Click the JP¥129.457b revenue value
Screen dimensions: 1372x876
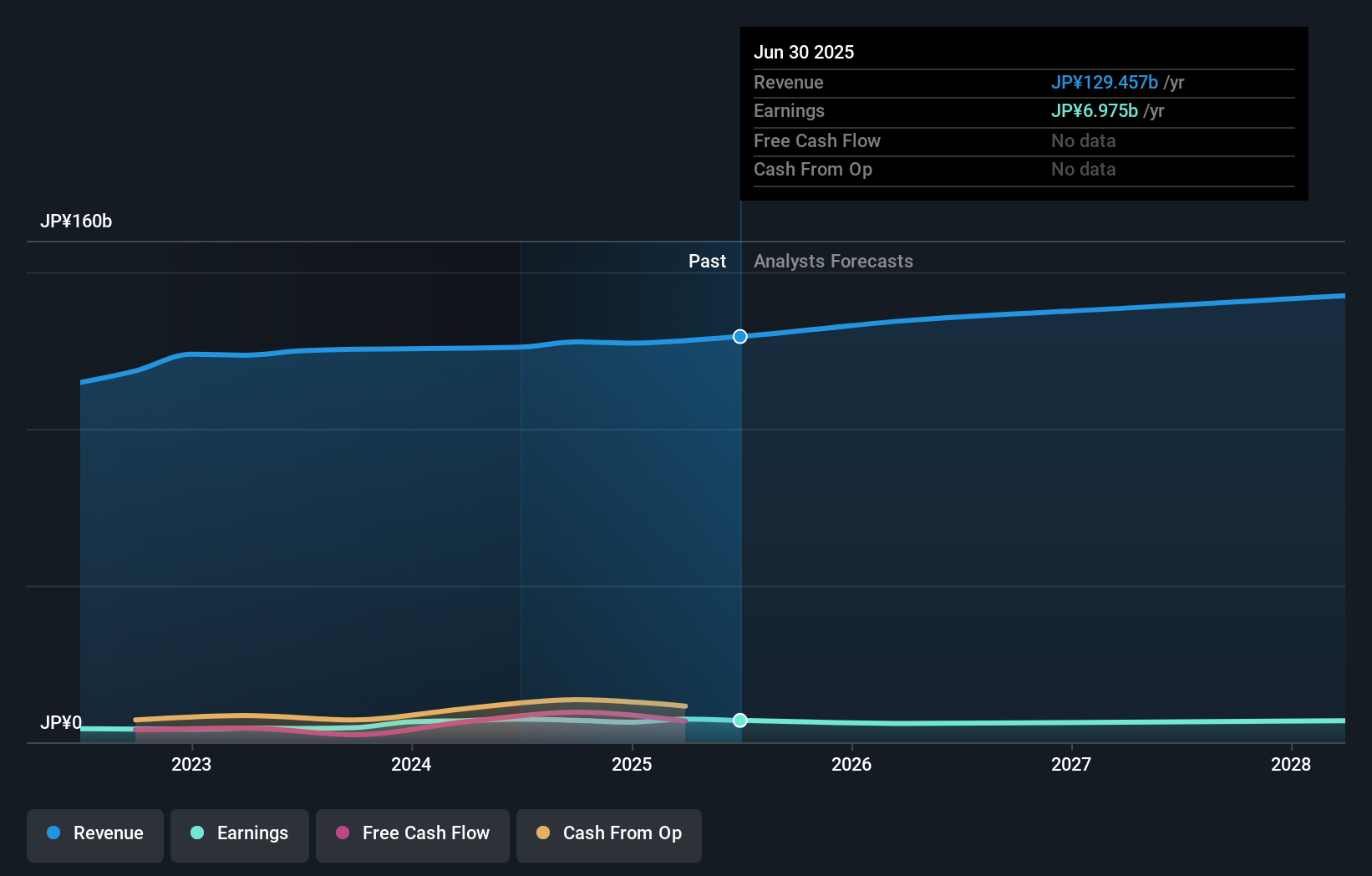coord(1105,83)
